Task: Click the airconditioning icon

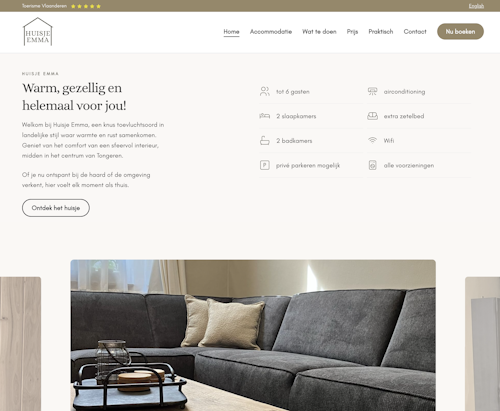Action: 372,91
